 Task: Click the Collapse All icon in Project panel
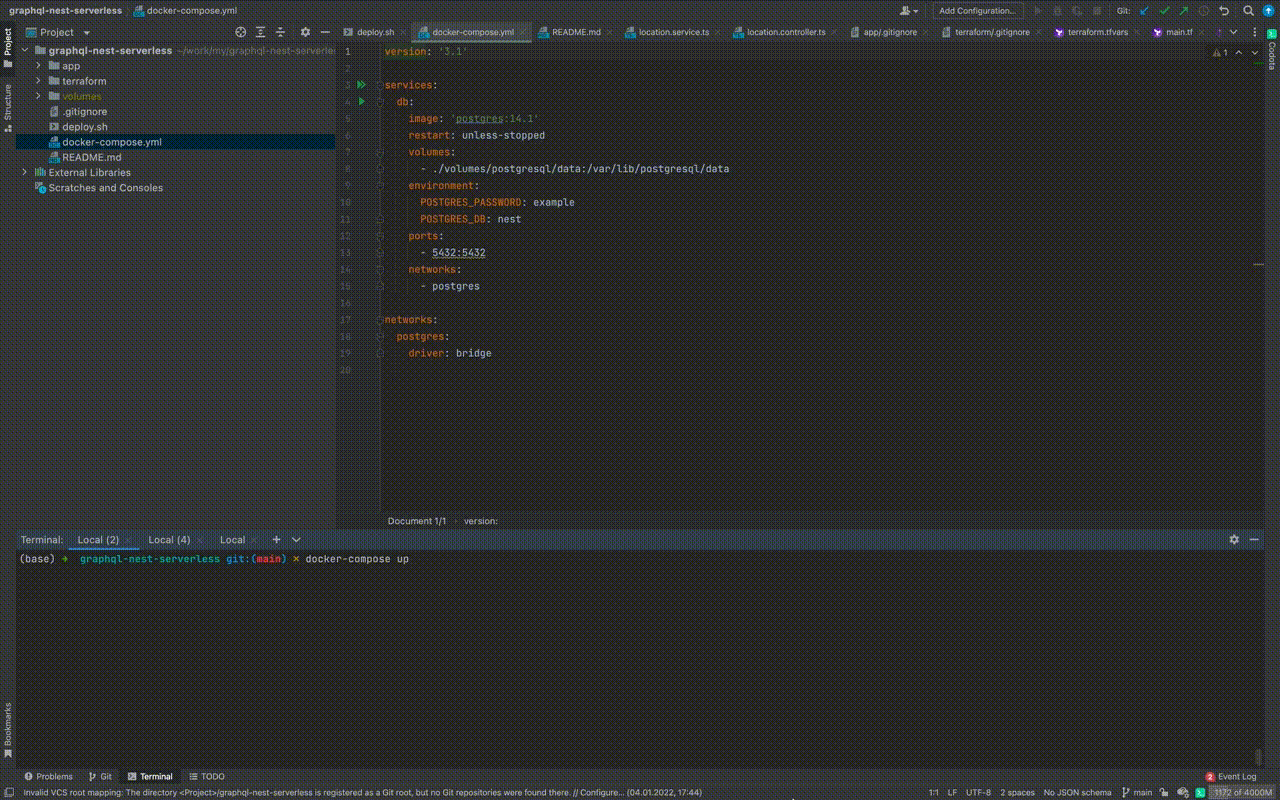(x=280, y=32)
